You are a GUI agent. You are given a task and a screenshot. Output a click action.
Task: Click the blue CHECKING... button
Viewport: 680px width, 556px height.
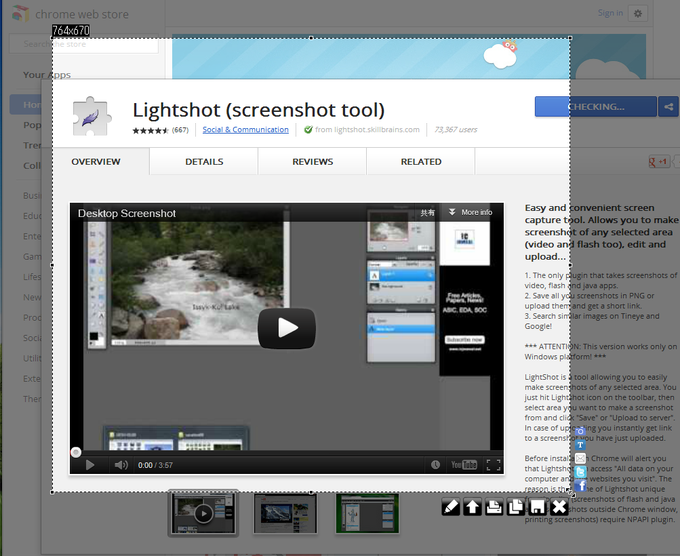(x=595, y=107)
